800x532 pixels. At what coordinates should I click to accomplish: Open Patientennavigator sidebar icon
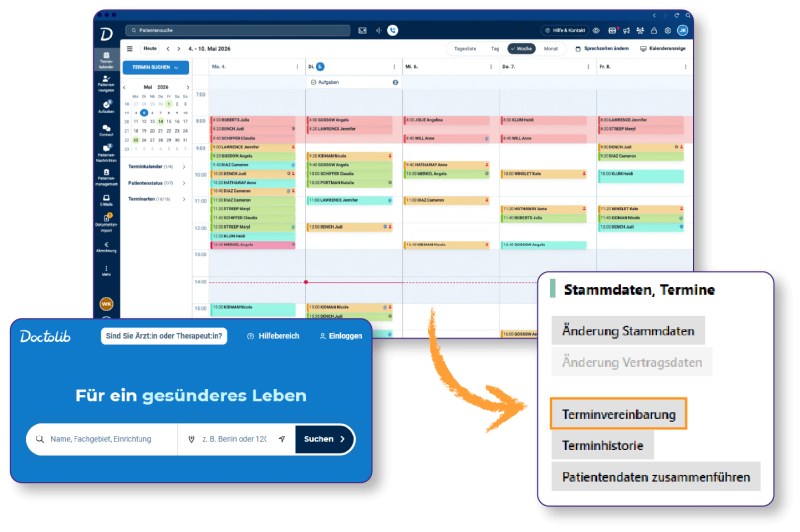[106, 84]
